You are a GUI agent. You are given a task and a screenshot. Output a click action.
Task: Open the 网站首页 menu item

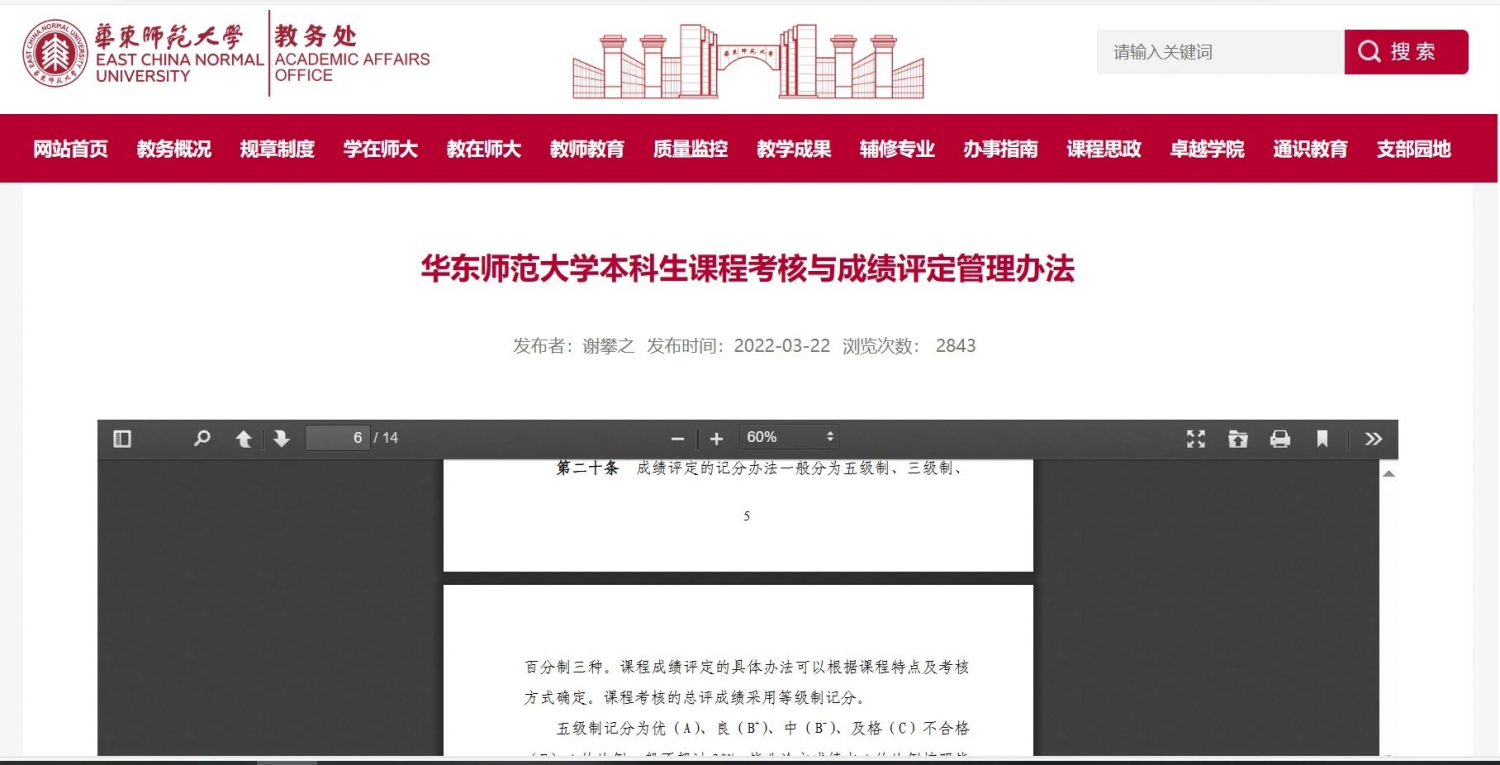click(70, 149)
